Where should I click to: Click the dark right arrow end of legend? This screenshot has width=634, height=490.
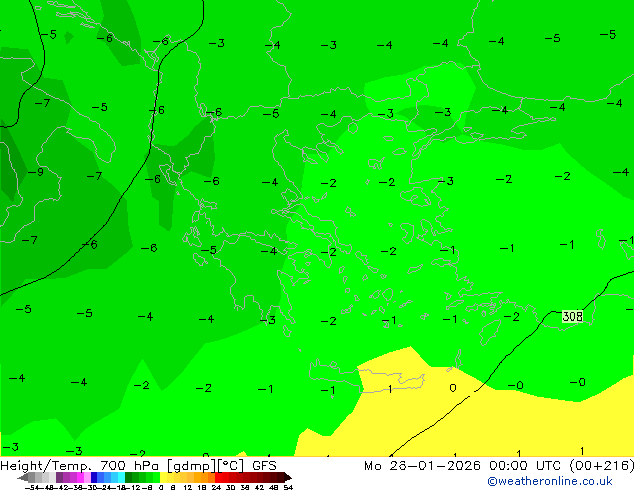pyautogui.click(x=287, y=477)
